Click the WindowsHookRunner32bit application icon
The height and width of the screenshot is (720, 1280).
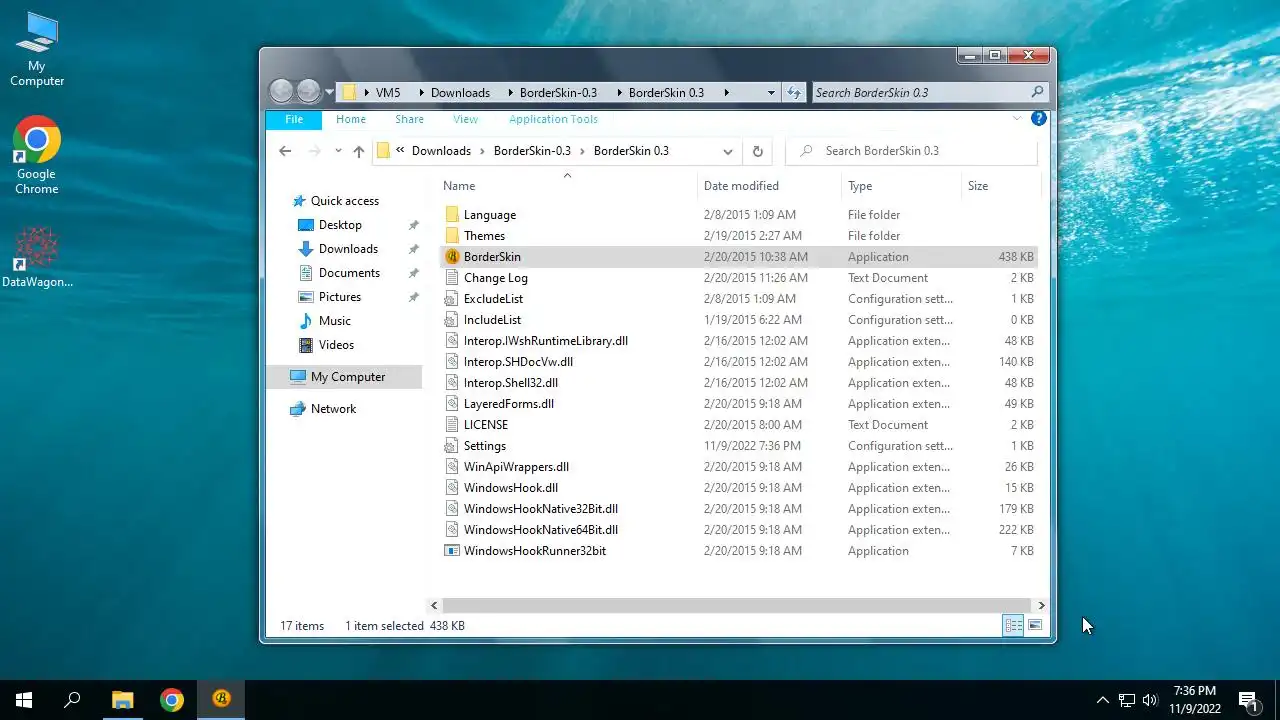click(x=452, y=551)
